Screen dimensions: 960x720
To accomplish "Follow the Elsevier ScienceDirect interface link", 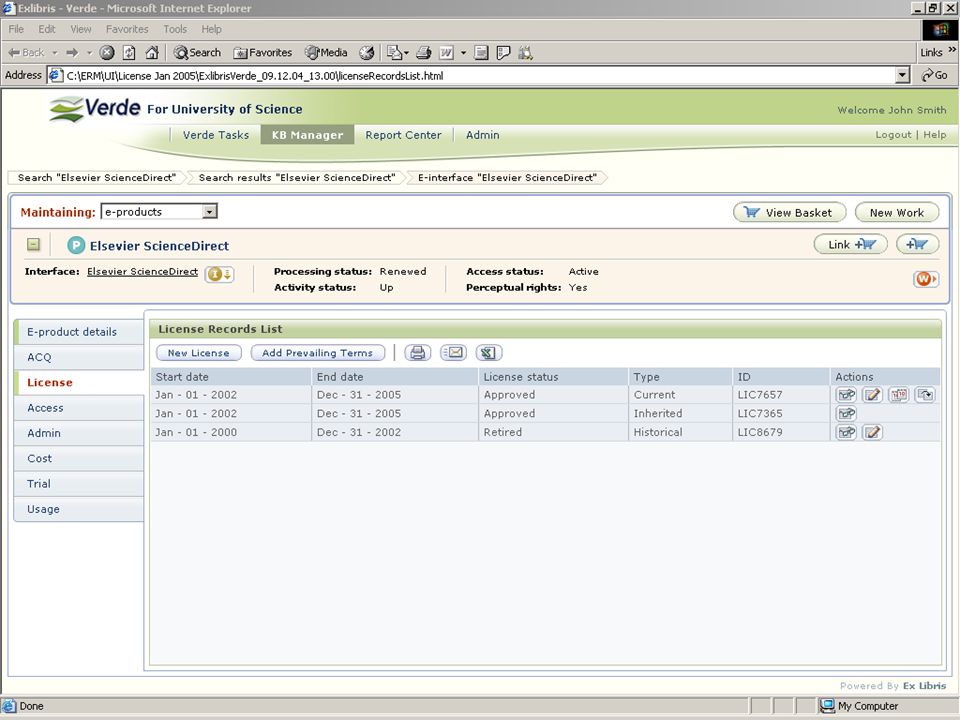I will coord(142,272).
